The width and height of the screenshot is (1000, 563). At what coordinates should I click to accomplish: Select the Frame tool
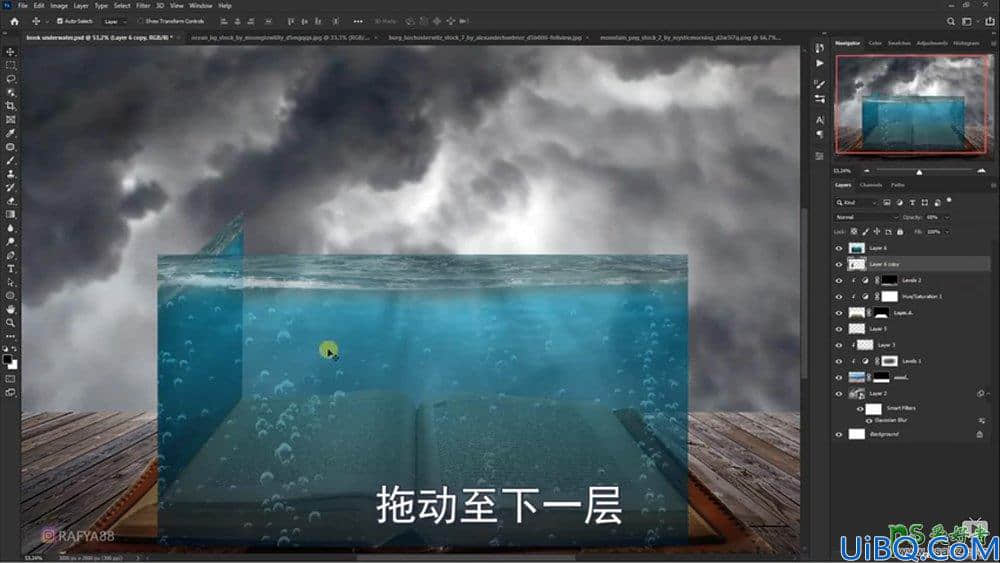click(x=10, y=119)
